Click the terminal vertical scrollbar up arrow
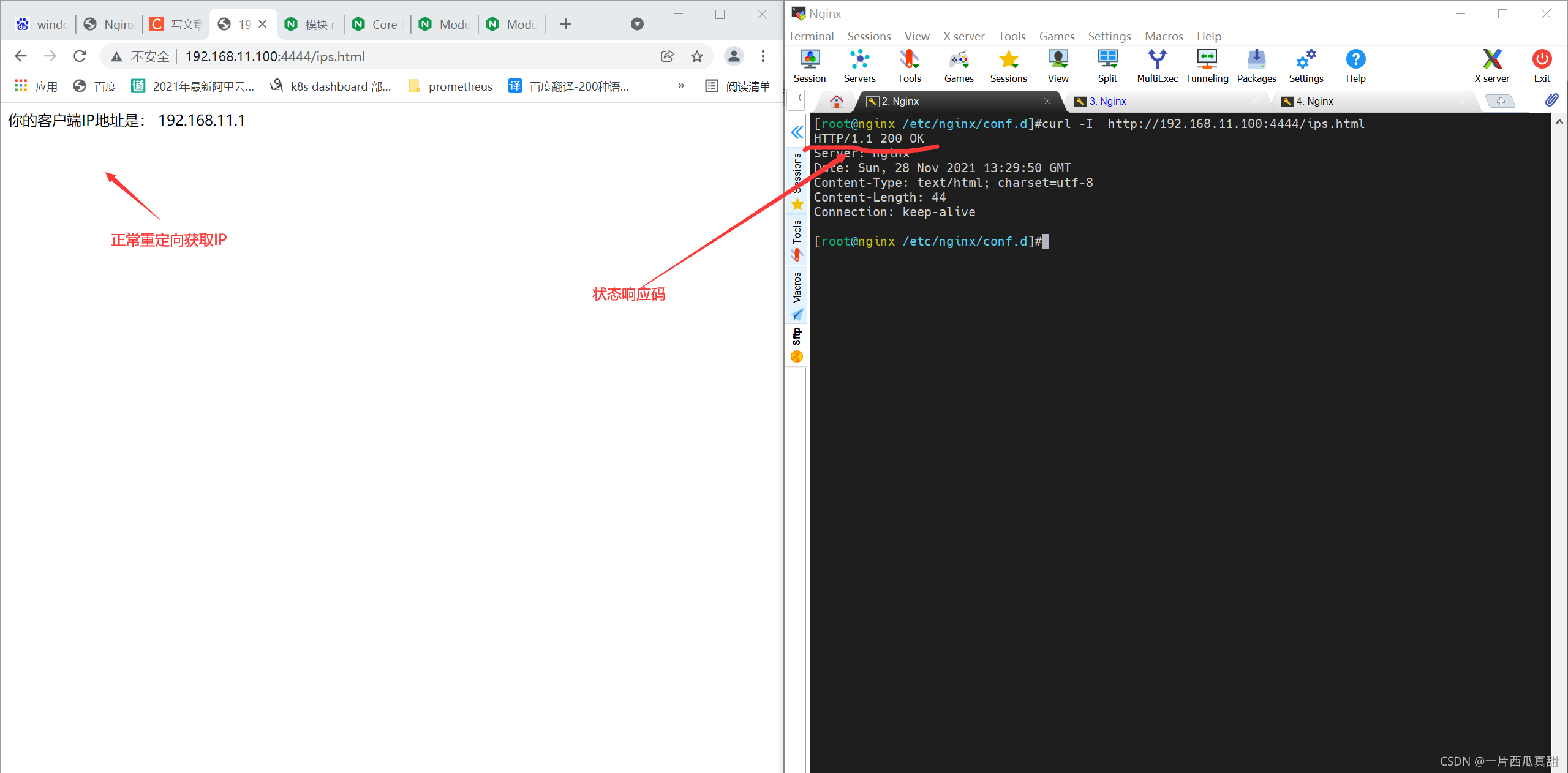 point(1559,122)
